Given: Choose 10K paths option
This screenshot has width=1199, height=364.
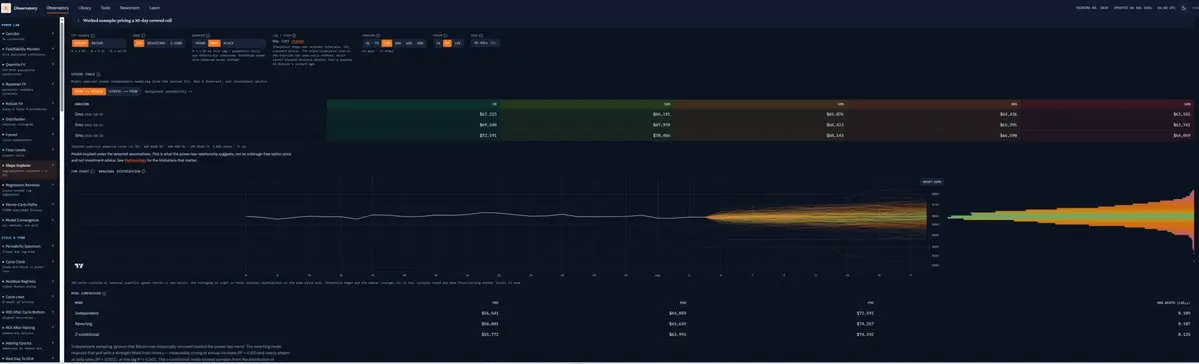Looking at the screenshot, I should coord(458,44).
